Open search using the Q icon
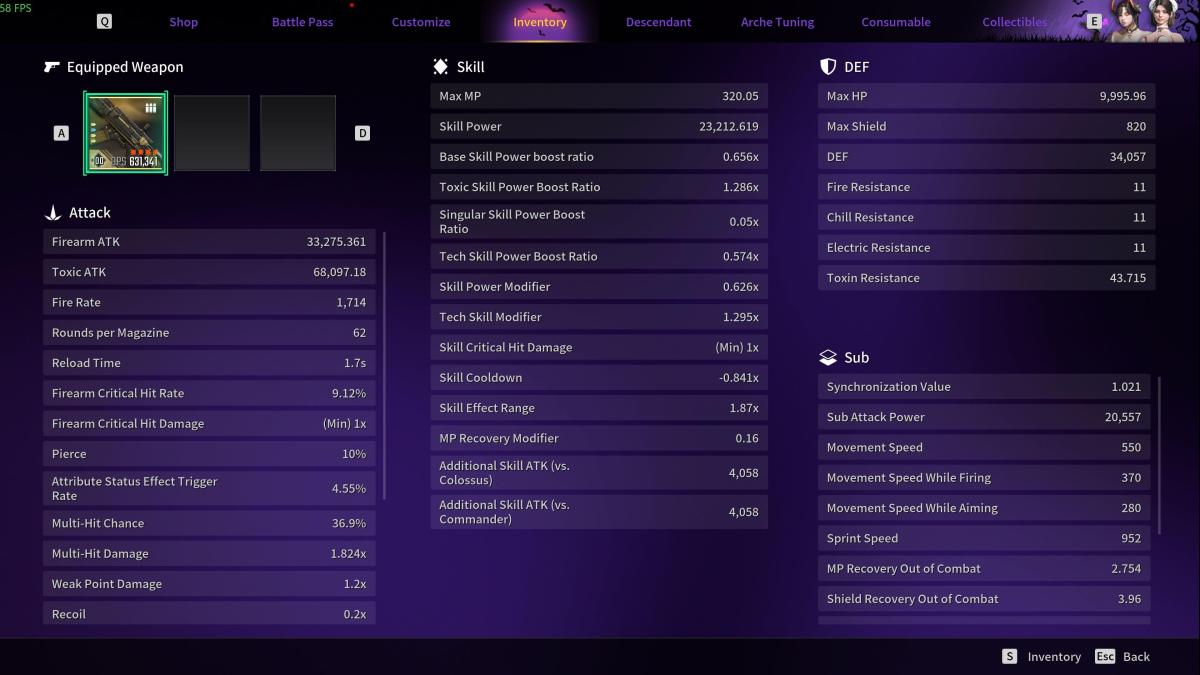This screenshot has width=1200, height=675. [x=104, y=20]
